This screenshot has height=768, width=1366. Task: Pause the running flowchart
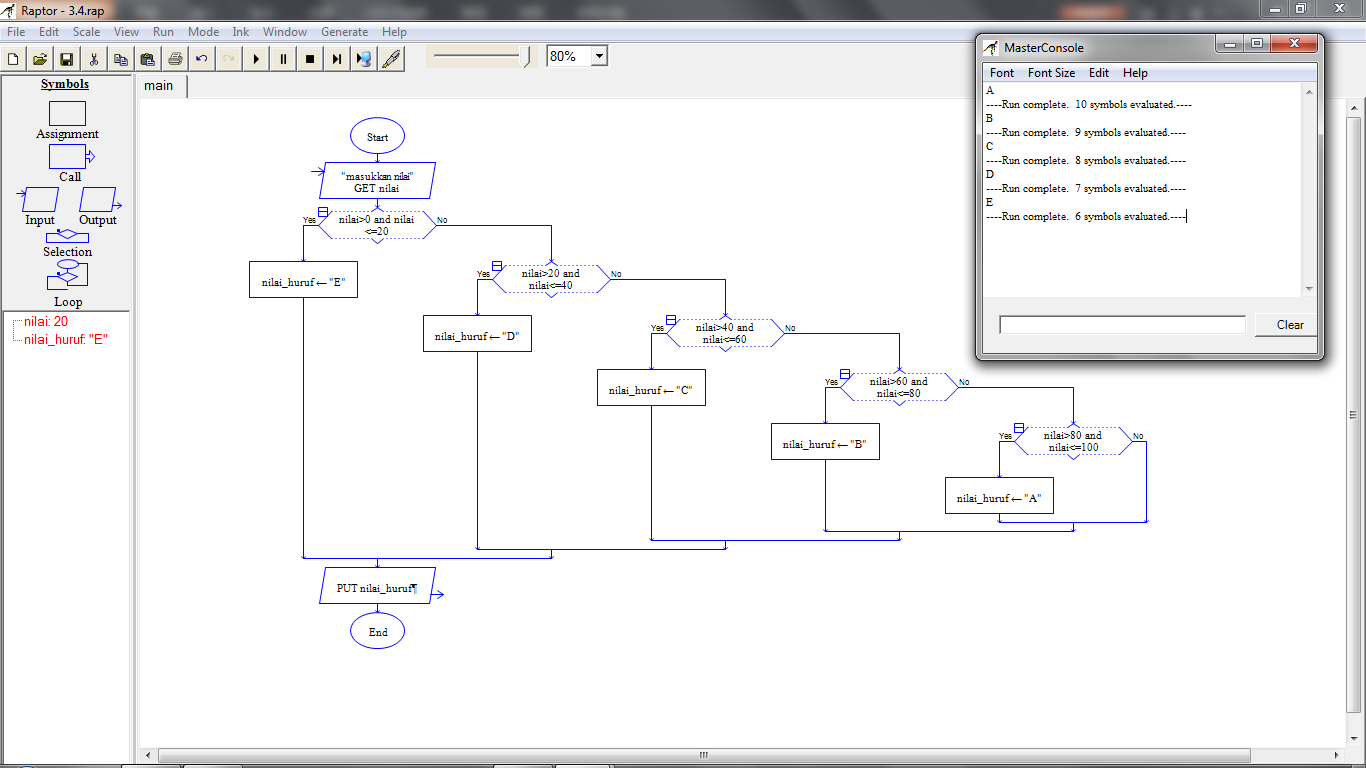283,58
